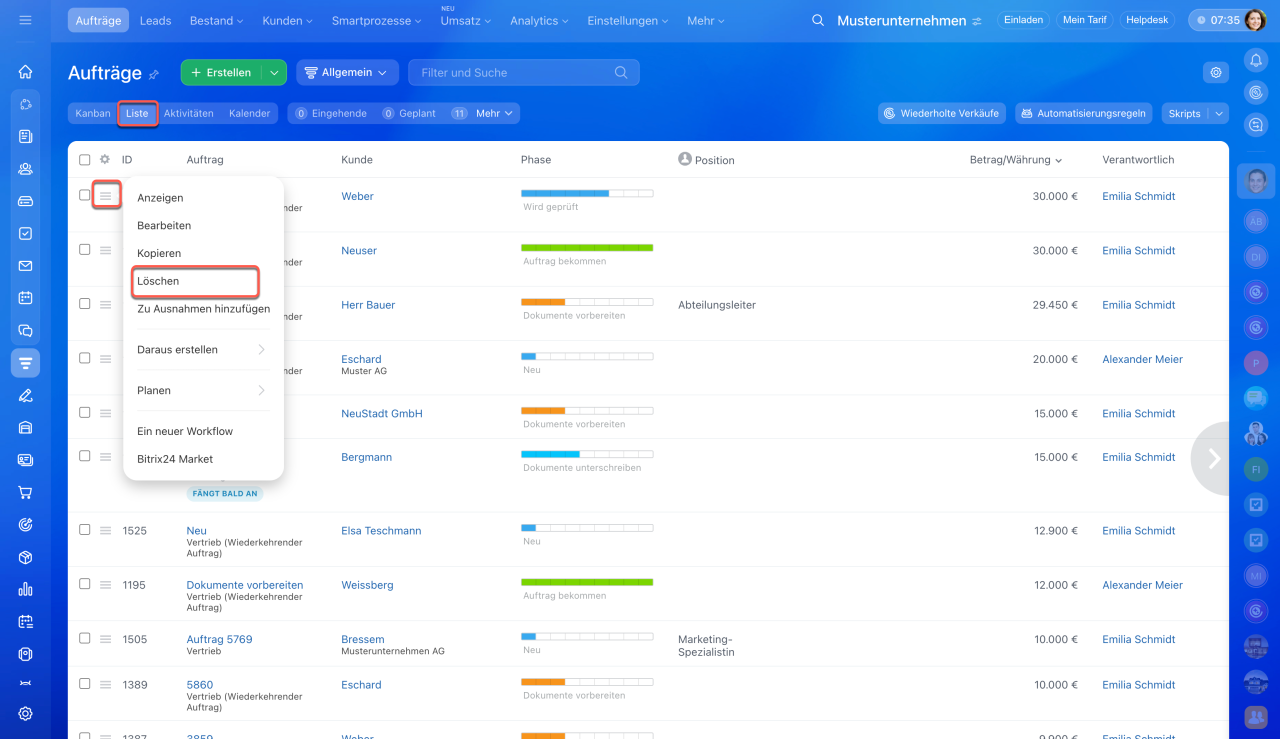Open customer link Elsa Teschmann

click(381, 531)
